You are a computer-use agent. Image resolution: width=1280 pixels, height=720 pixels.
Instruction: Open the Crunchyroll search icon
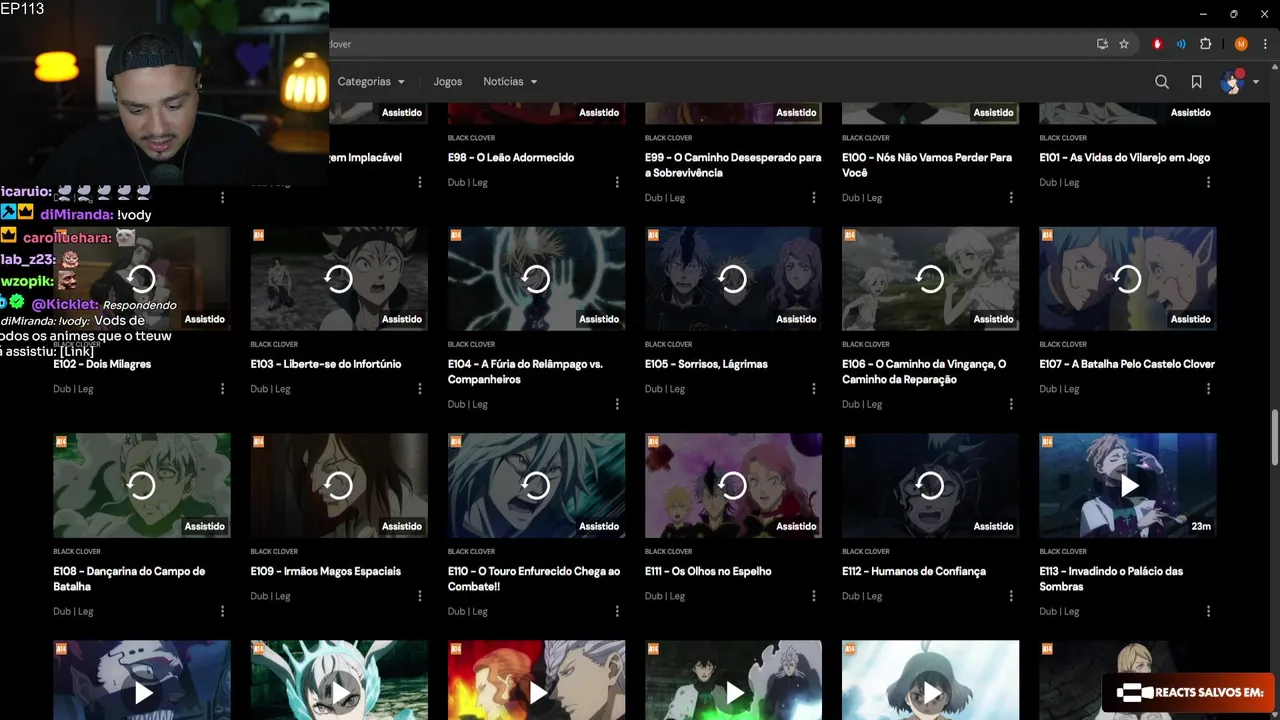click(1162, 82)
